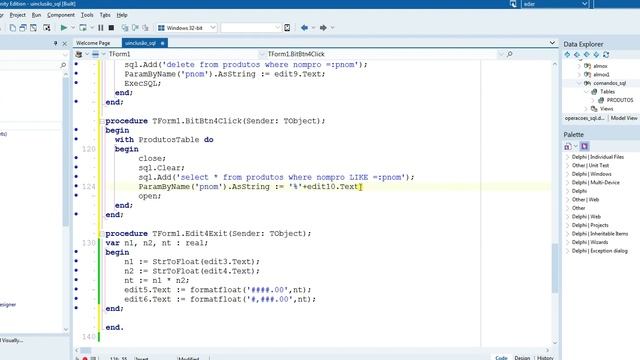Collapse procedure TForm1.Edit4Exit fold marker
The width and height of the screenshot is (640, 360).
pos(102,233)
